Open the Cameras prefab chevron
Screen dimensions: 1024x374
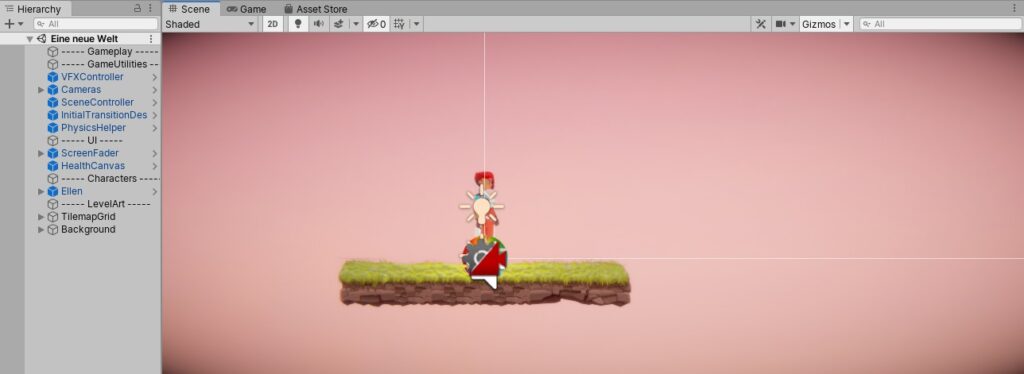click(x=155, y=89)
